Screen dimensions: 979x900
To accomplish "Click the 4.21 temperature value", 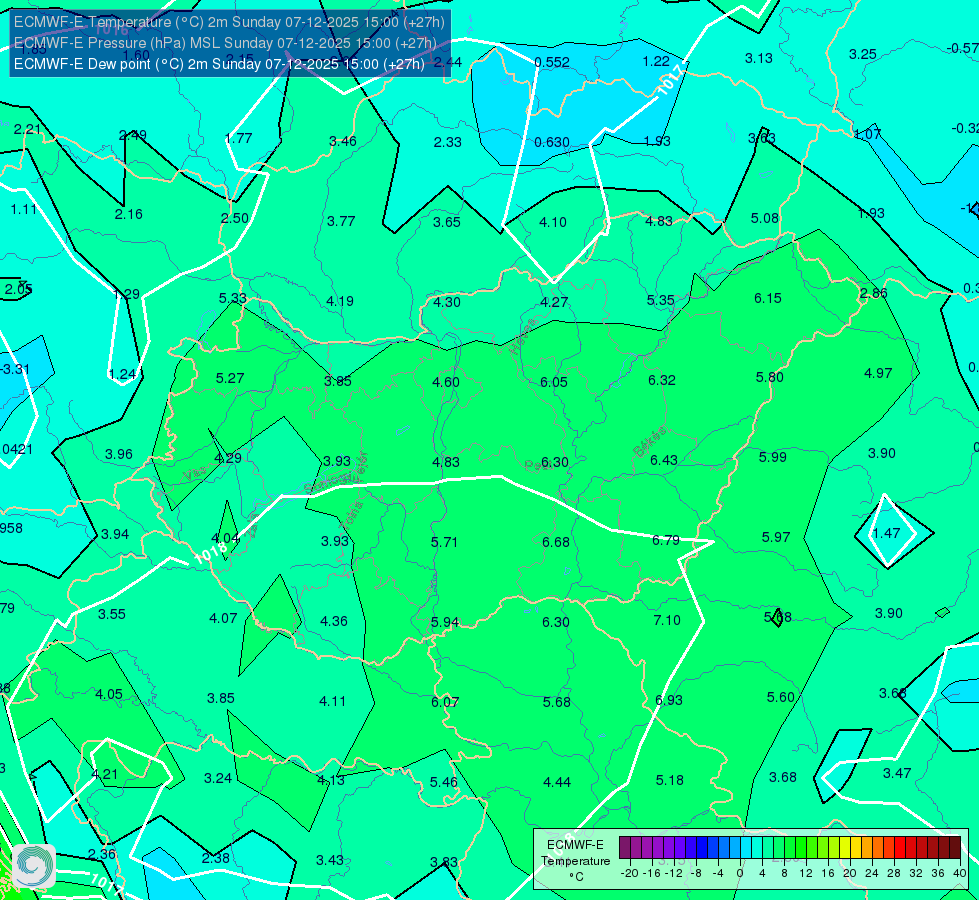I will [105, 774].
